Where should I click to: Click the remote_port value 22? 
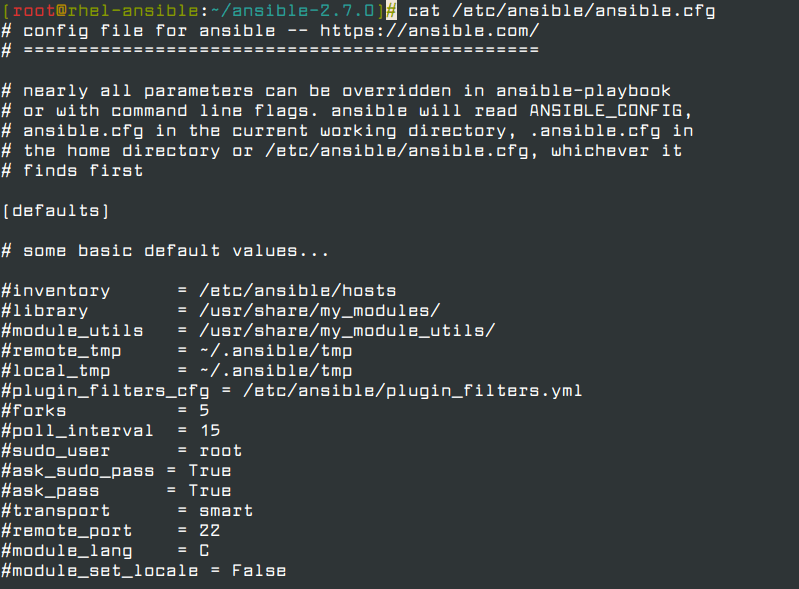pyautogui.click(x=209, y=531)
